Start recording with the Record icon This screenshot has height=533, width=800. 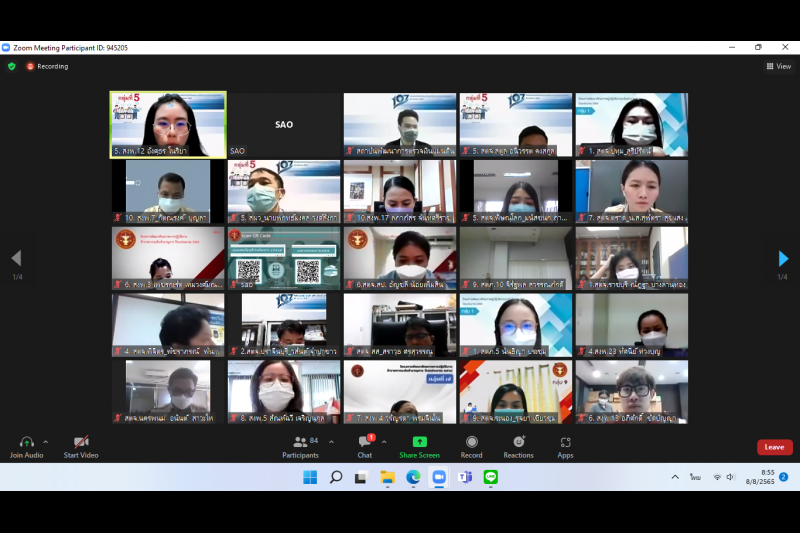471,442
